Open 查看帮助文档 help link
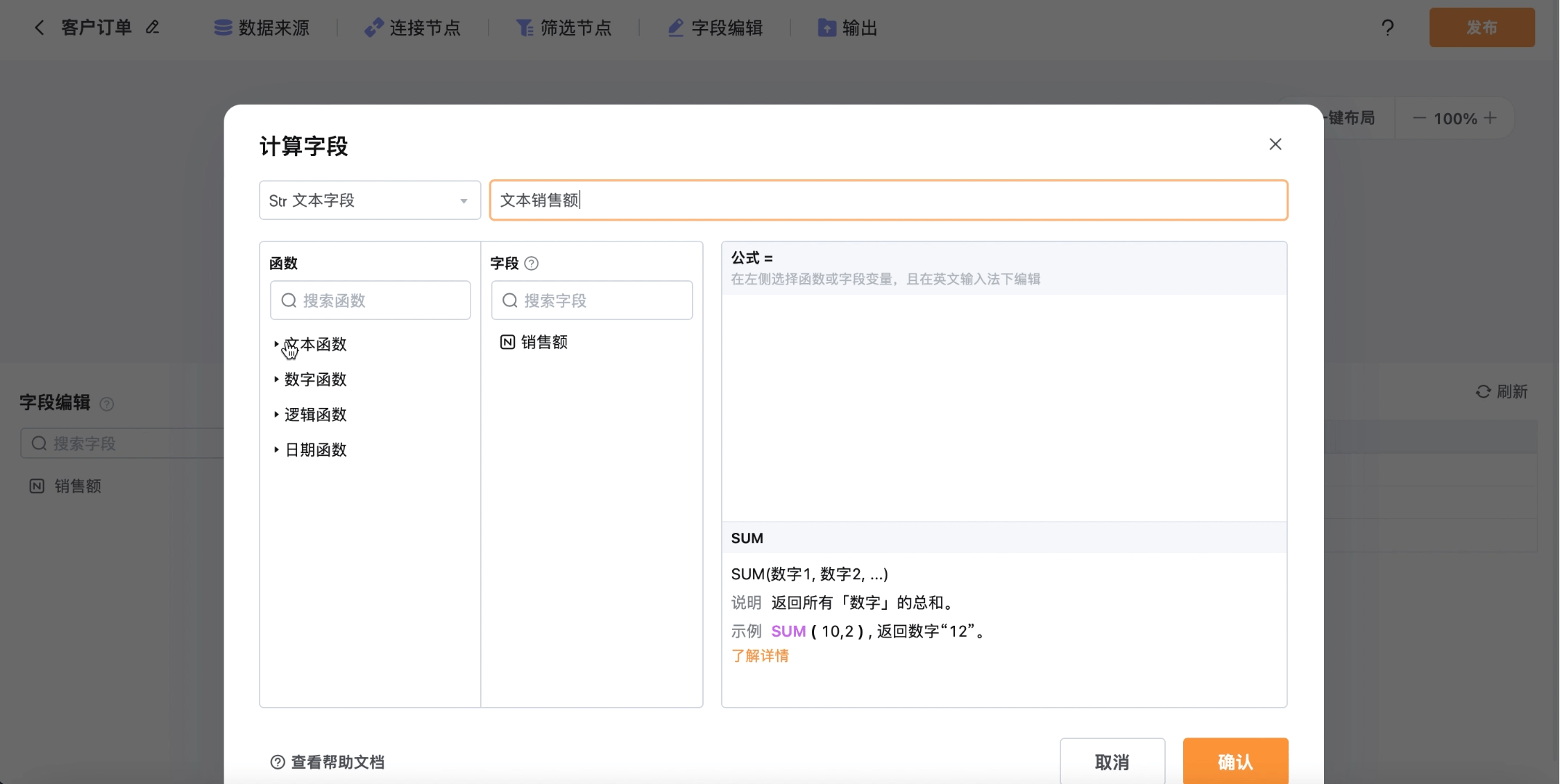Screen dimensions: 1560x784 [x=328, y=762]
